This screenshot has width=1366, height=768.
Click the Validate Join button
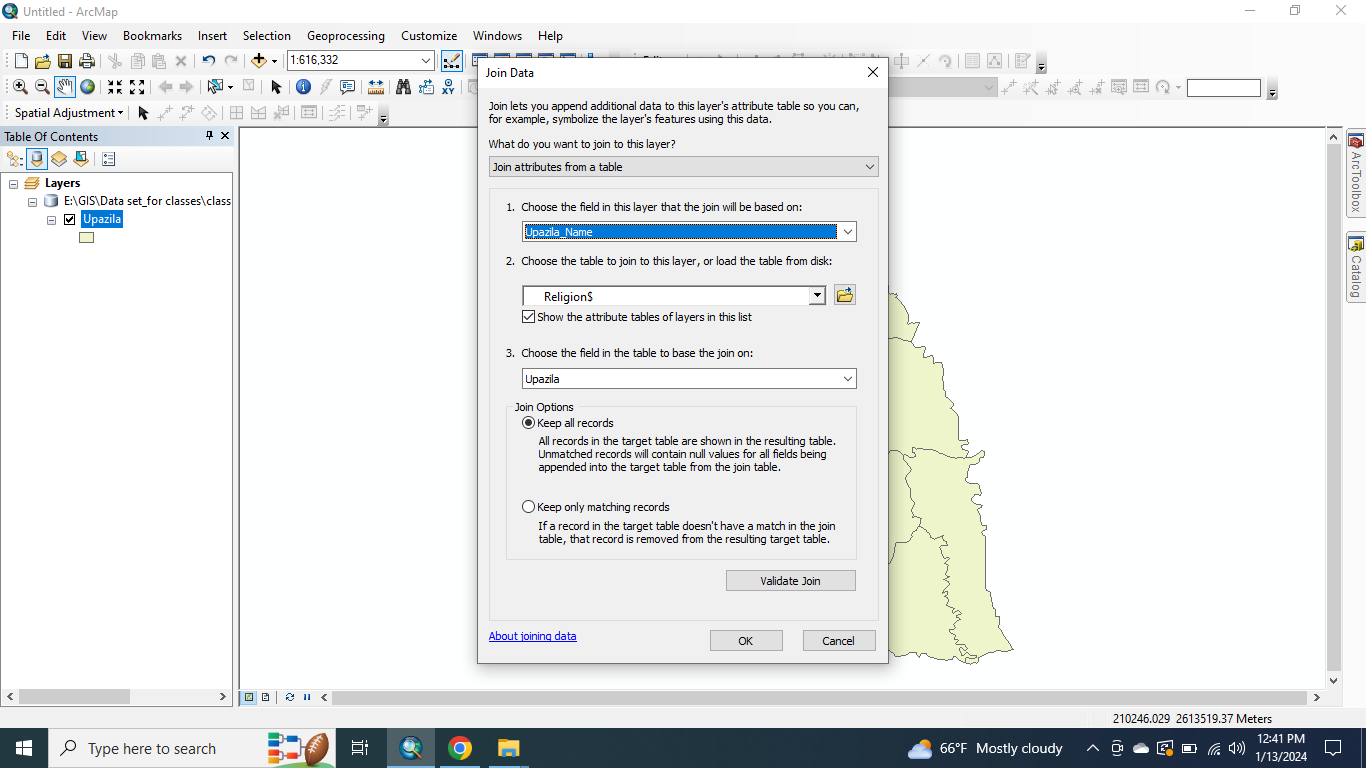pyautogui.click(x=790, y=580)
